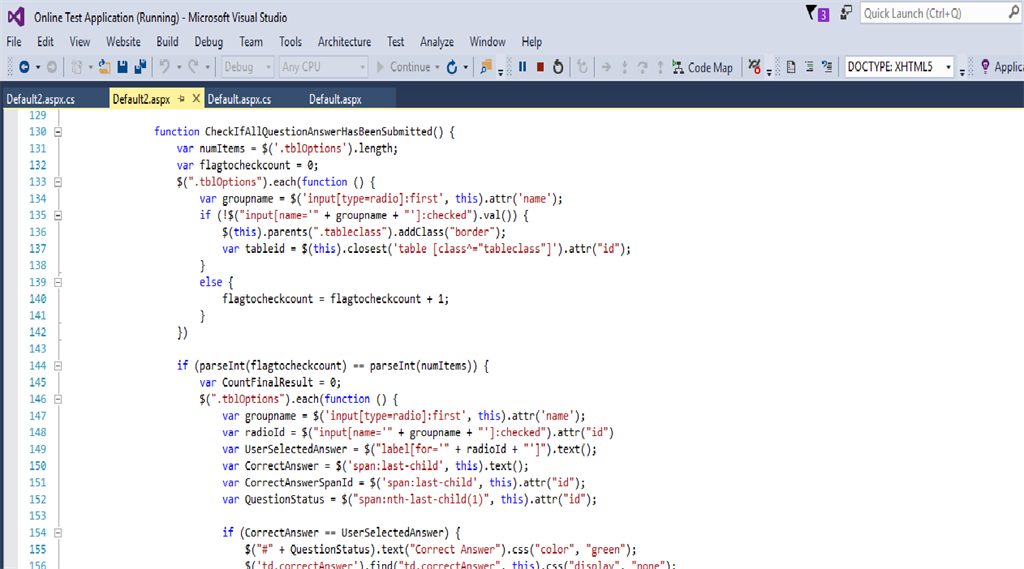This screenshot has width=1024, height=569.
Task: Open Code Map from debug toolbar
Action: tap(703, 67)
